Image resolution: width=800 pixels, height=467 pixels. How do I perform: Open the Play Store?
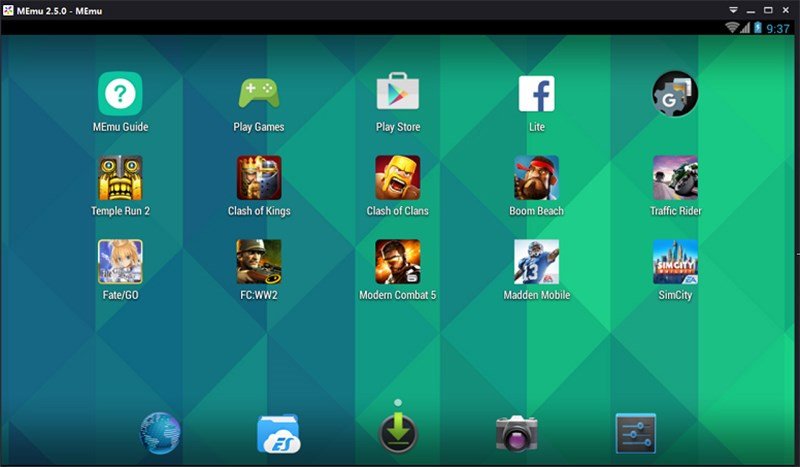(x=397, y=91)
